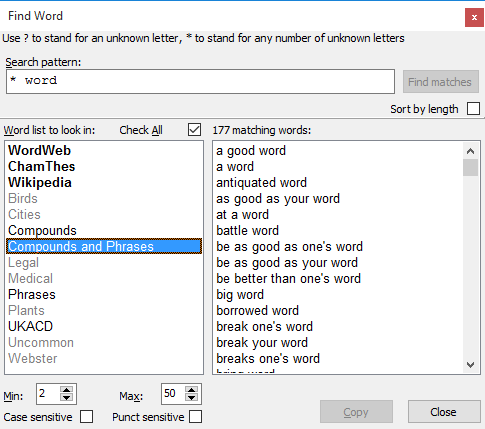Click into the Search pattern field
Viewport: 485px width, 429px height.
coord(200,82)
